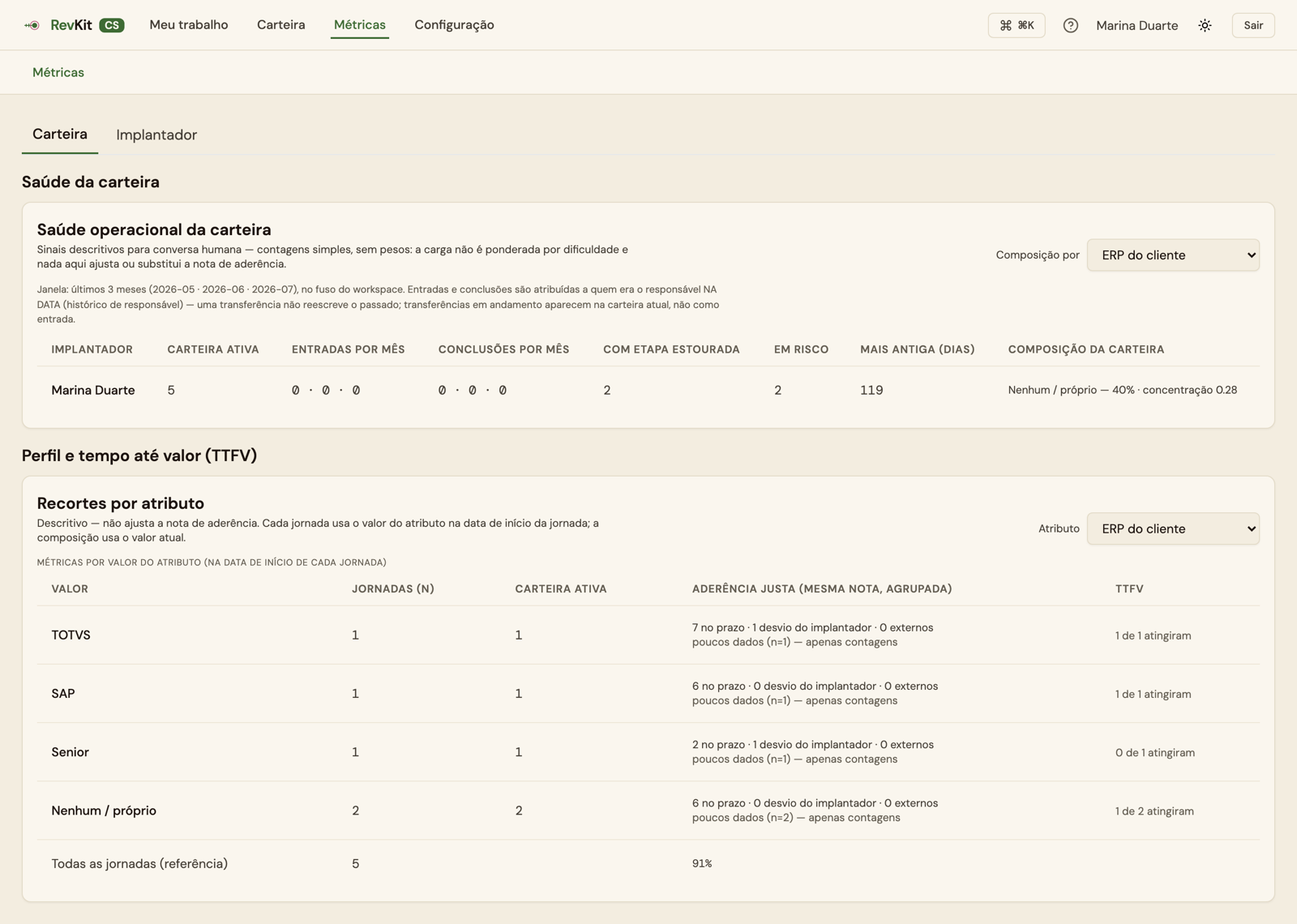Click the 'Recortes por atributo' heading
The image size is (1297, 924).
(x=121, y=503)
